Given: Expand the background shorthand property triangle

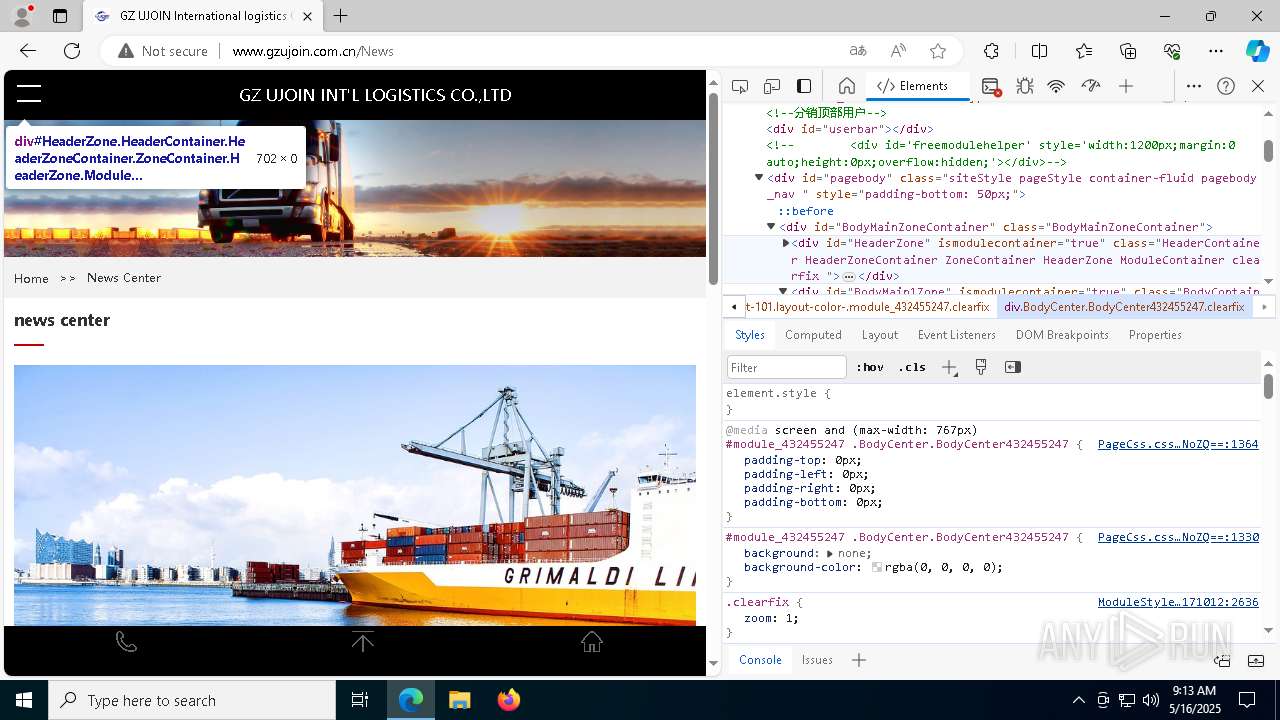Looking at the screenshot, I should (830, 553).
